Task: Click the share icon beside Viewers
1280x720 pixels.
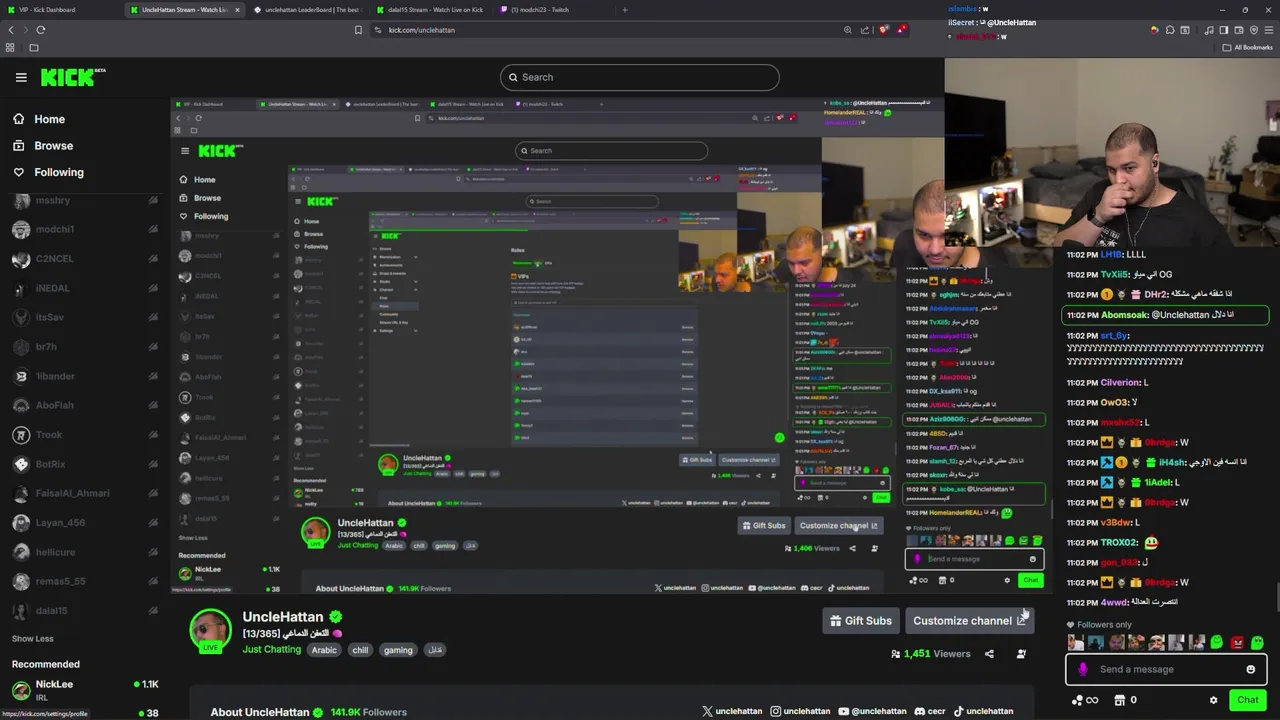Action: pyautogui.click(x=989, y=654)
